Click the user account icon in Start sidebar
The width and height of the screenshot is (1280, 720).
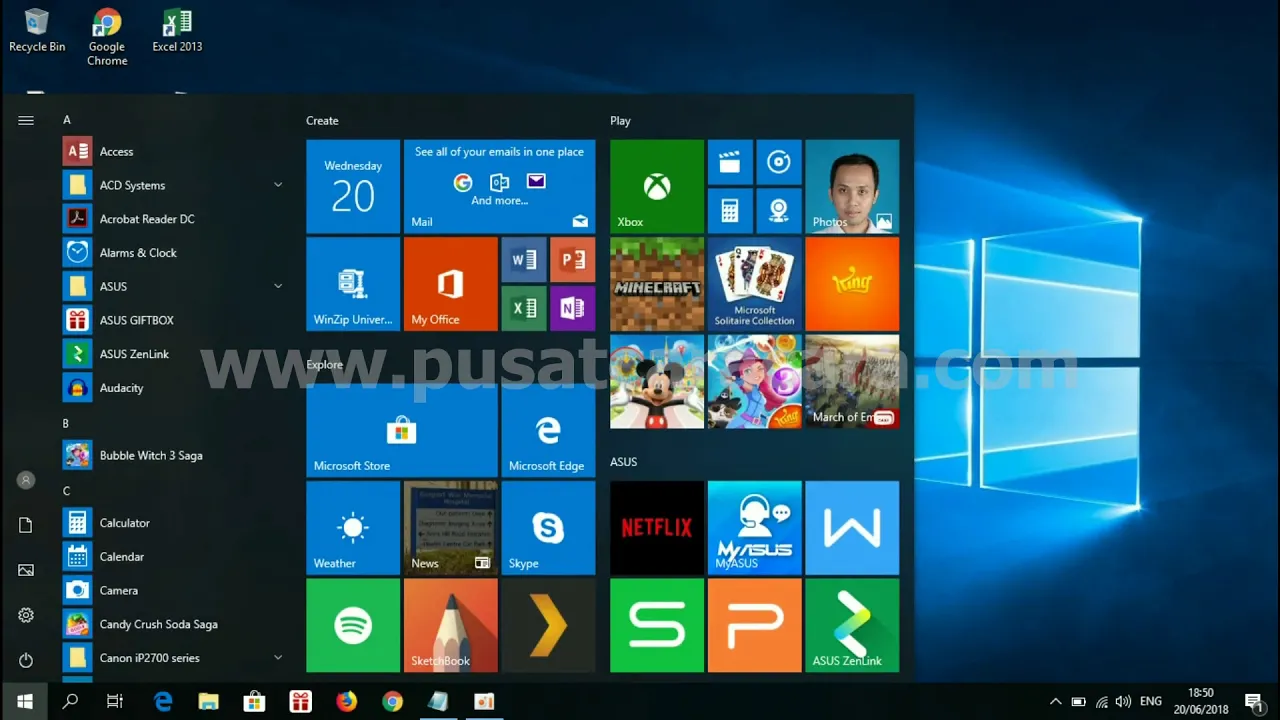click(x=26, y=480)
